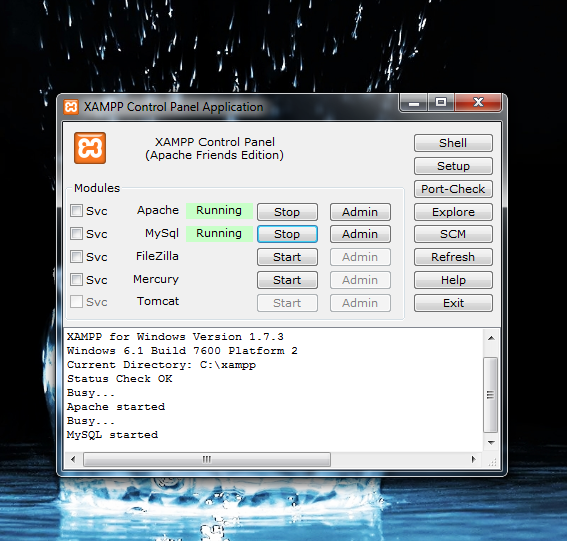The width and height of the screenshot is (567, 541).
Task: Click the large orange XAMPP logo
Action: (x=90, y=148)
